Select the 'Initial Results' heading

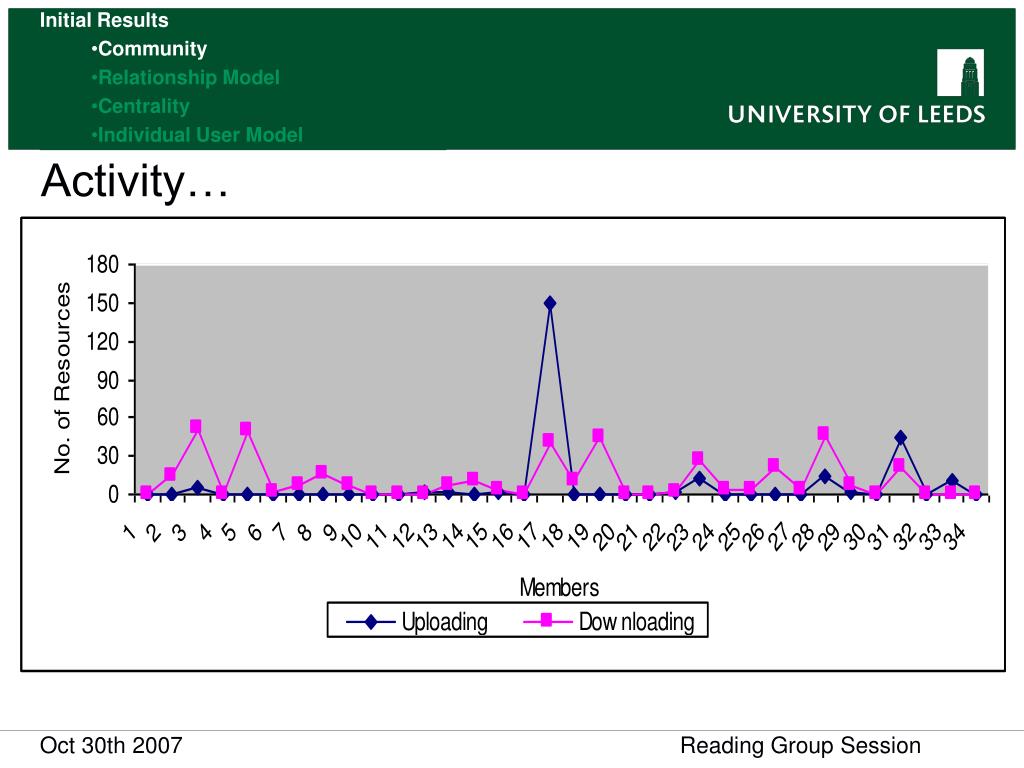point(104,20)
